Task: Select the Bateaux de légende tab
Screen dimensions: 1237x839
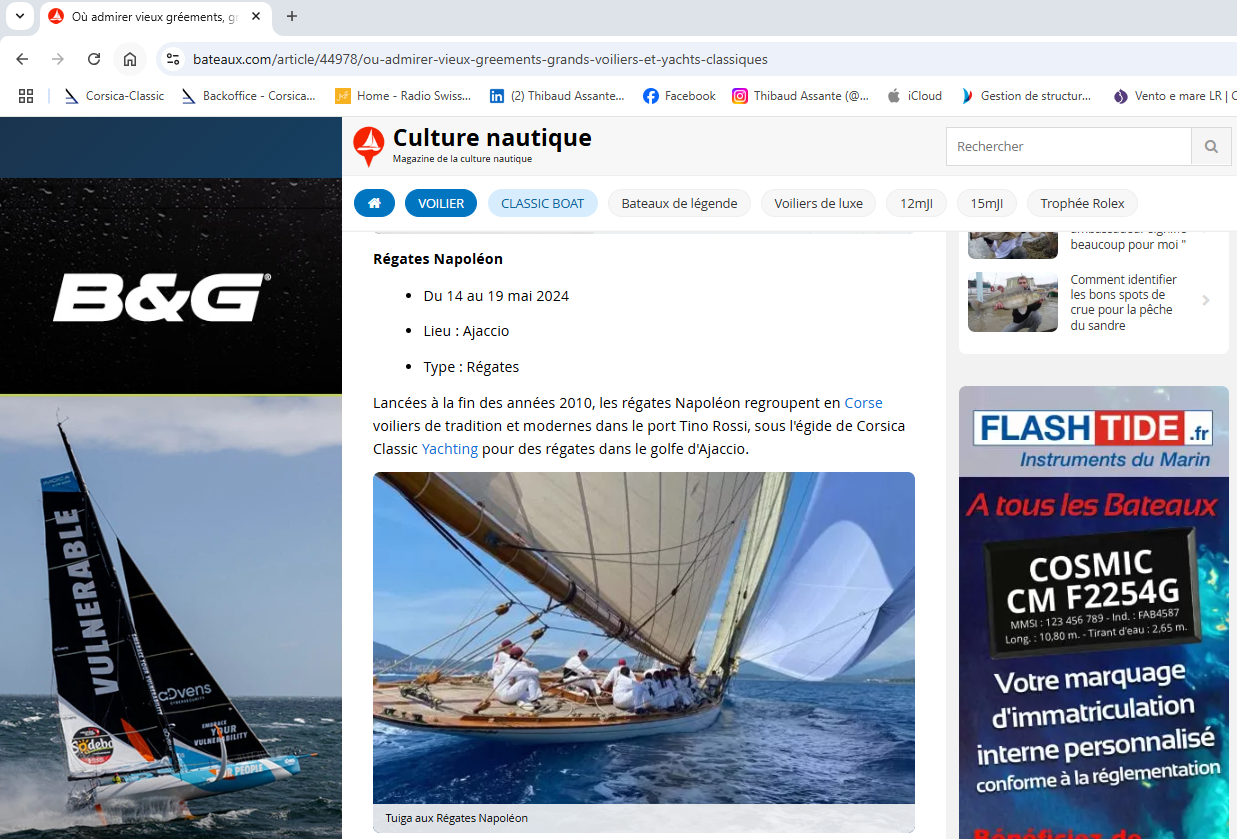Action: [x=679, y=203]
